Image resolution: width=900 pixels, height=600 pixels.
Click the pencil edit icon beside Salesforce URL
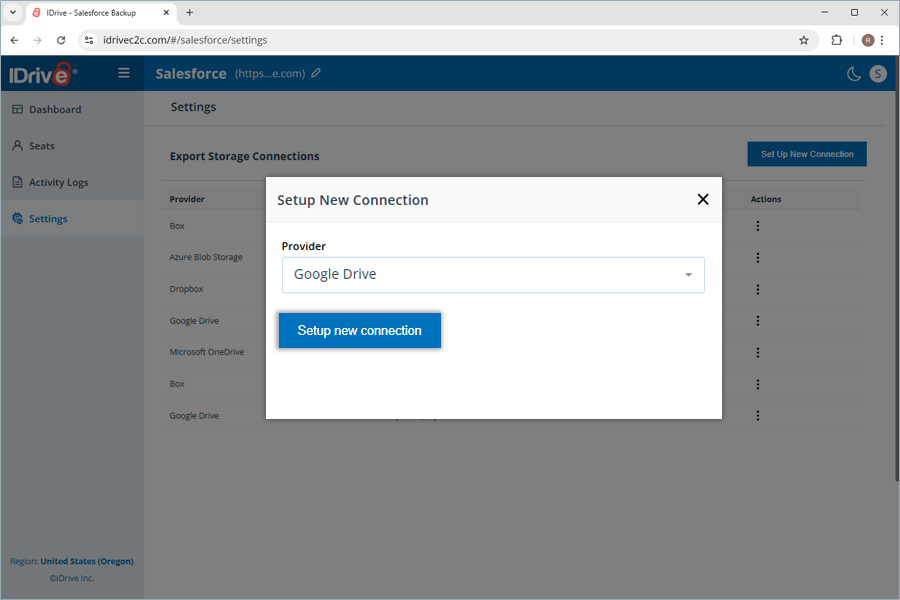click(x=316, y=73)
